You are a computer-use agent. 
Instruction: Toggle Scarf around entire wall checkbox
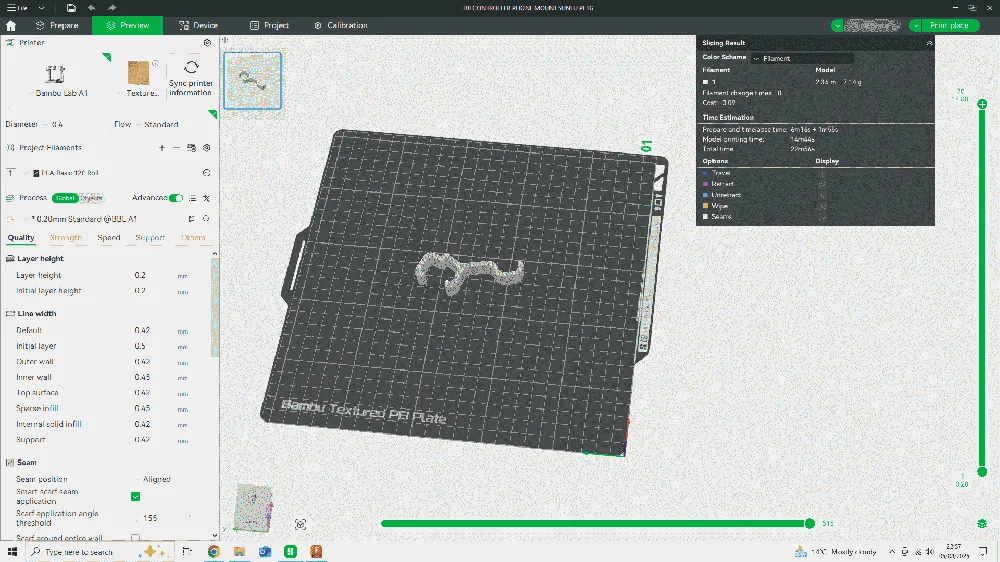135,538
